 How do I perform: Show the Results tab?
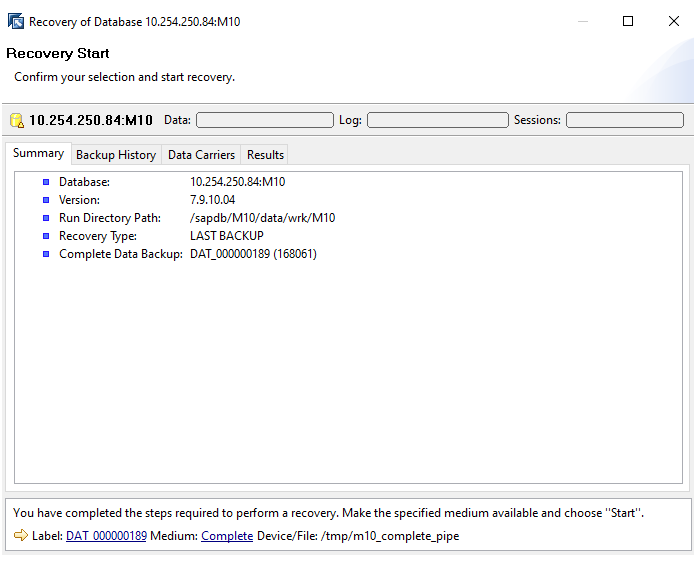tap(266, 155)
